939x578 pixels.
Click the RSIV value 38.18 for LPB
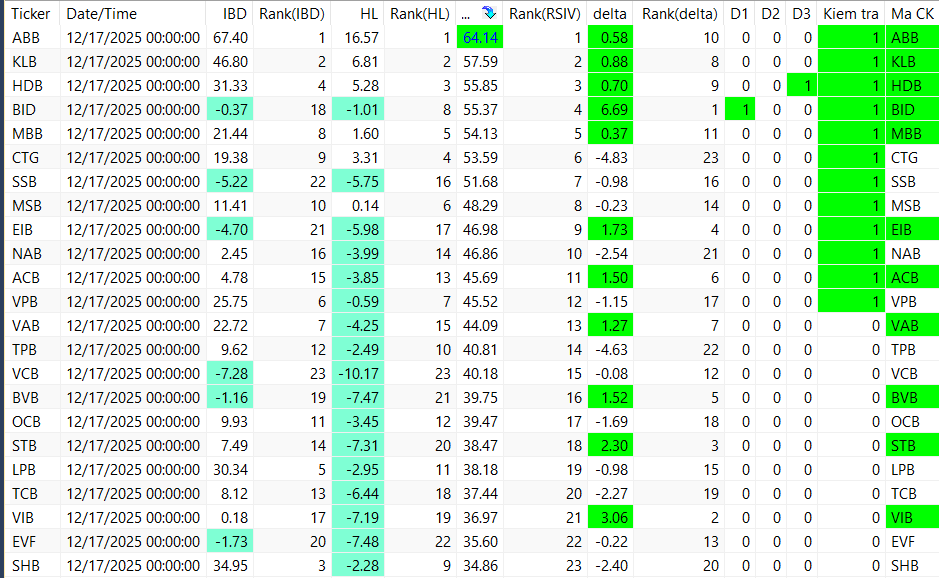coord(480,470)
